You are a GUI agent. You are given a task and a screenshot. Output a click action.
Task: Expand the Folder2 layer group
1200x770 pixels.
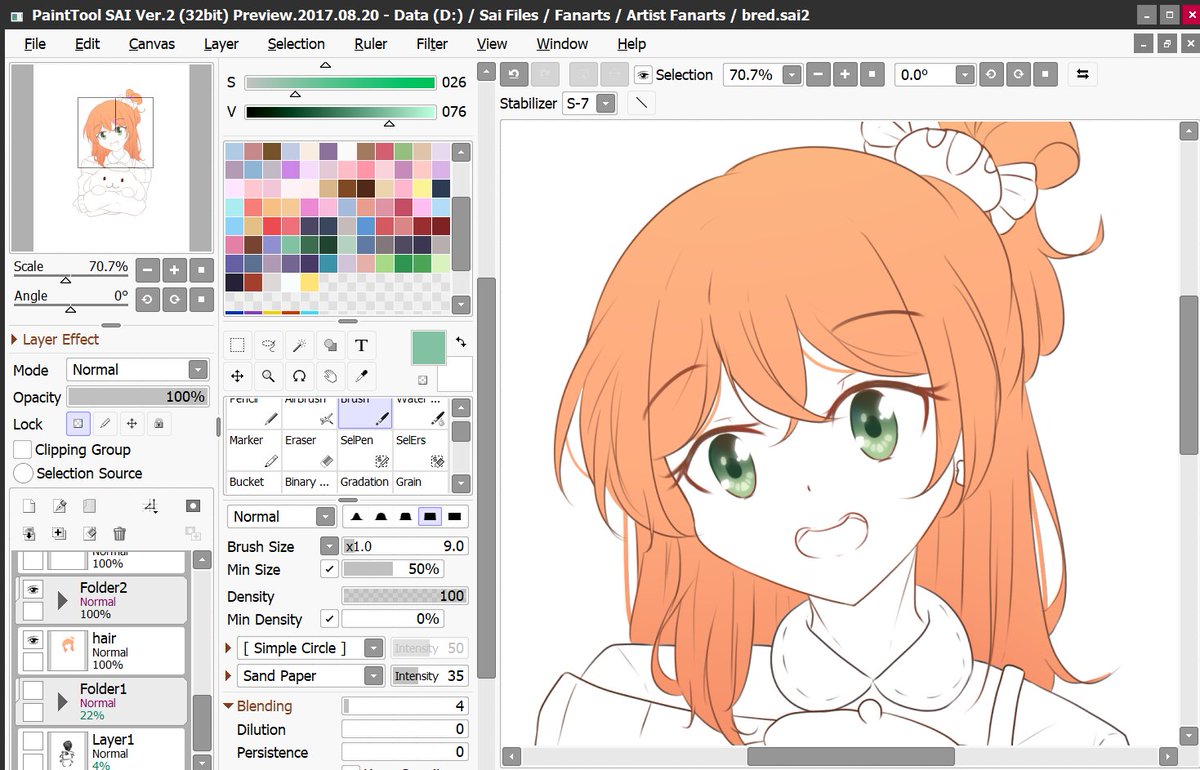pyautogui.click(x=63, y=601)
